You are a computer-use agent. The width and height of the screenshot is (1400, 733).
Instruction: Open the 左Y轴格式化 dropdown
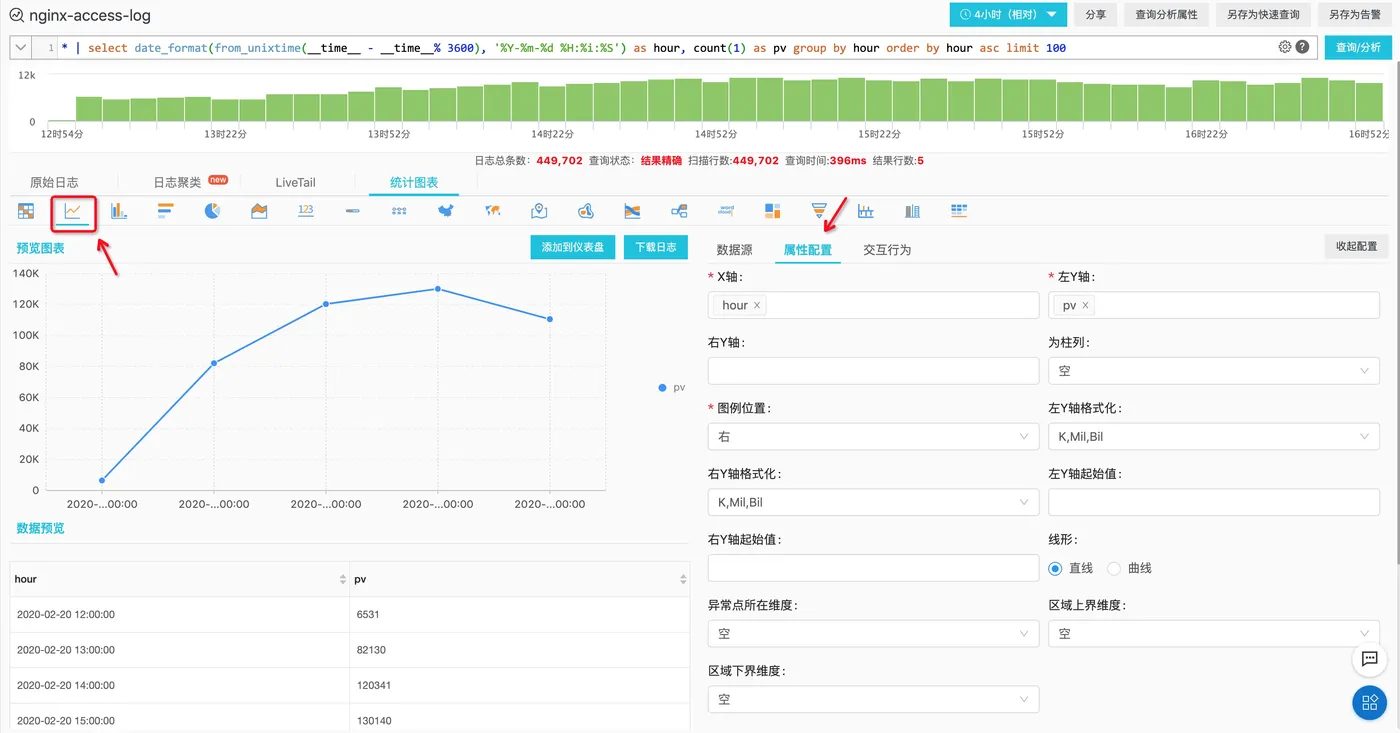tap(1213, 436)
